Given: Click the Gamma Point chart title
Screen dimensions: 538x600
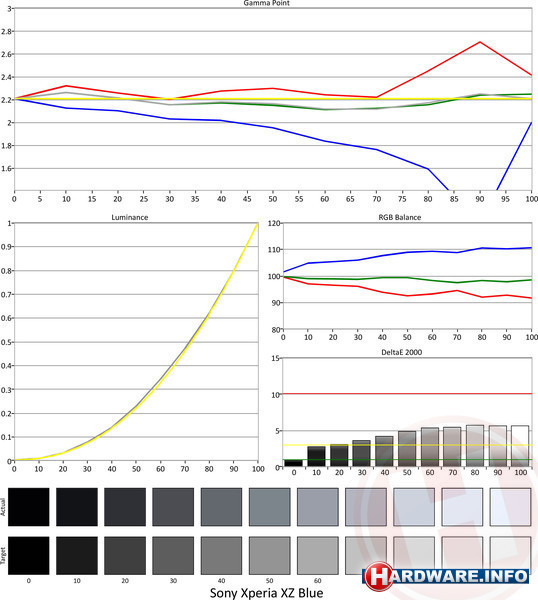Looking at the screenshot, I should [266, 3].
